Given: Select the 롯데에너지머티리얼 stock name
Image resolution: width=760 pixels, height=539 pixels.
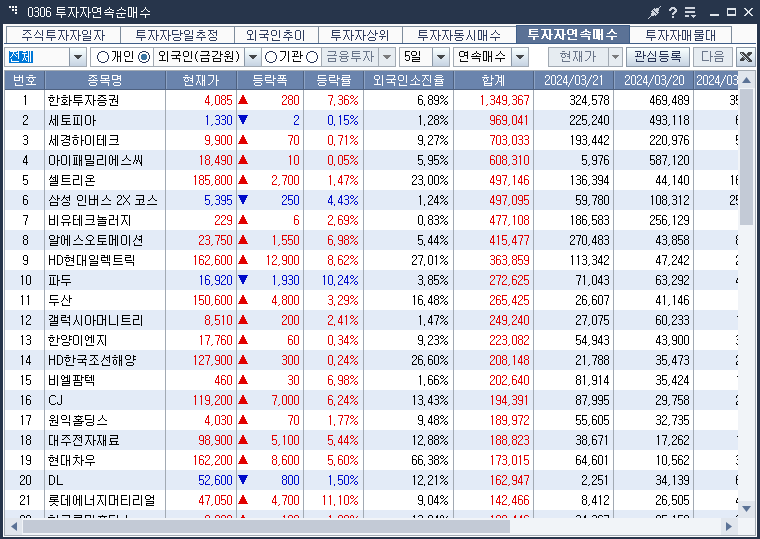Looking at the screenshot, I should click(x=101, y=500).
